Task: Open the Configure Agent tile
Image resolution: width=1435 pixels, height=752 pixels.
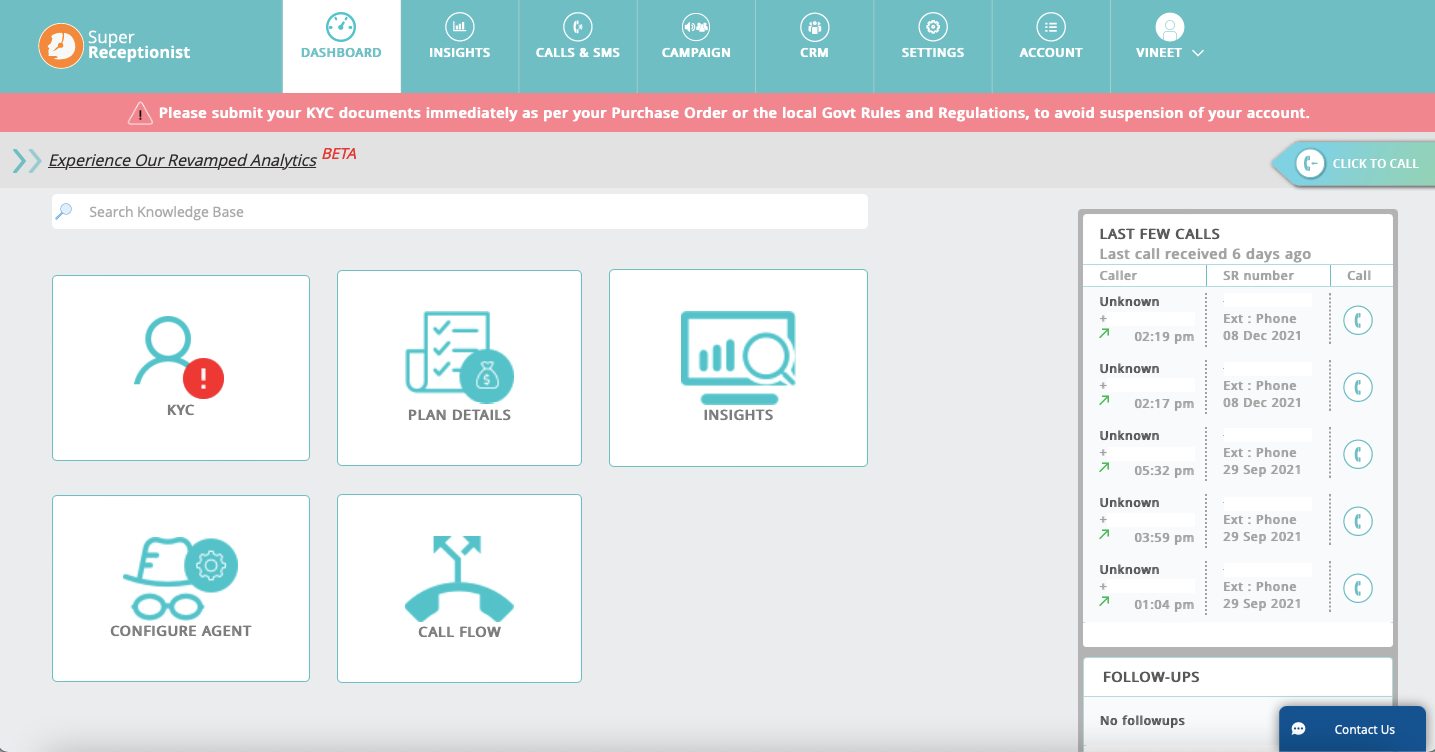Action: point(180,588)
